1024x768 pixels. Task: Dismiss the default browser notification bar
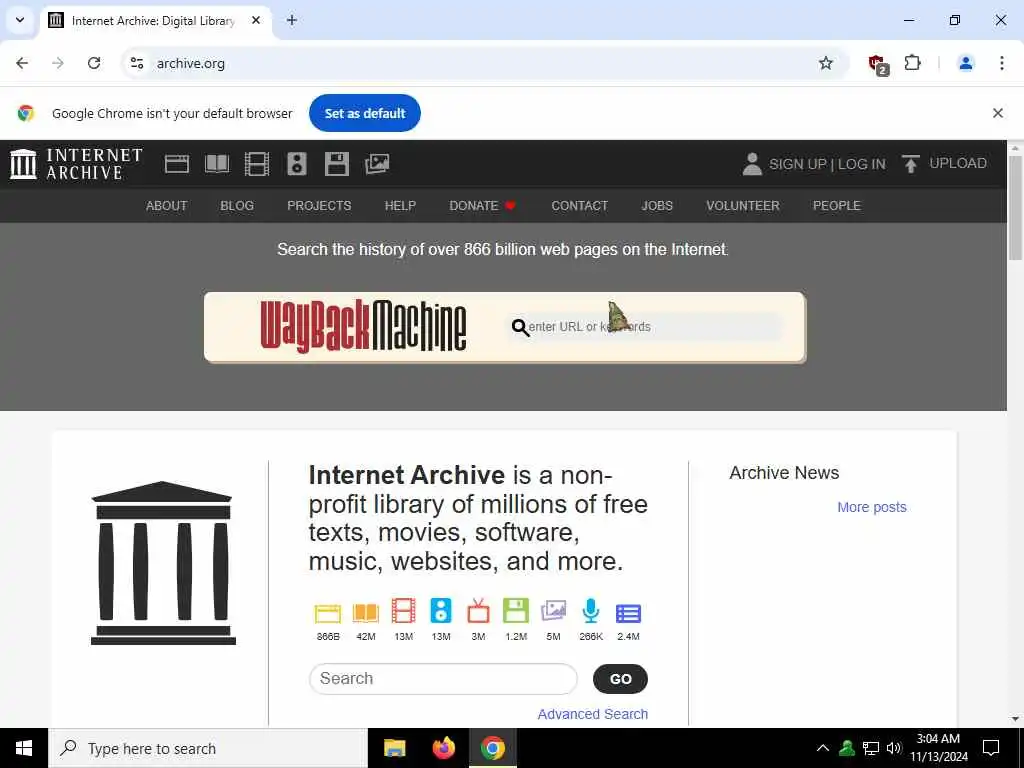[x=998, y=113]
